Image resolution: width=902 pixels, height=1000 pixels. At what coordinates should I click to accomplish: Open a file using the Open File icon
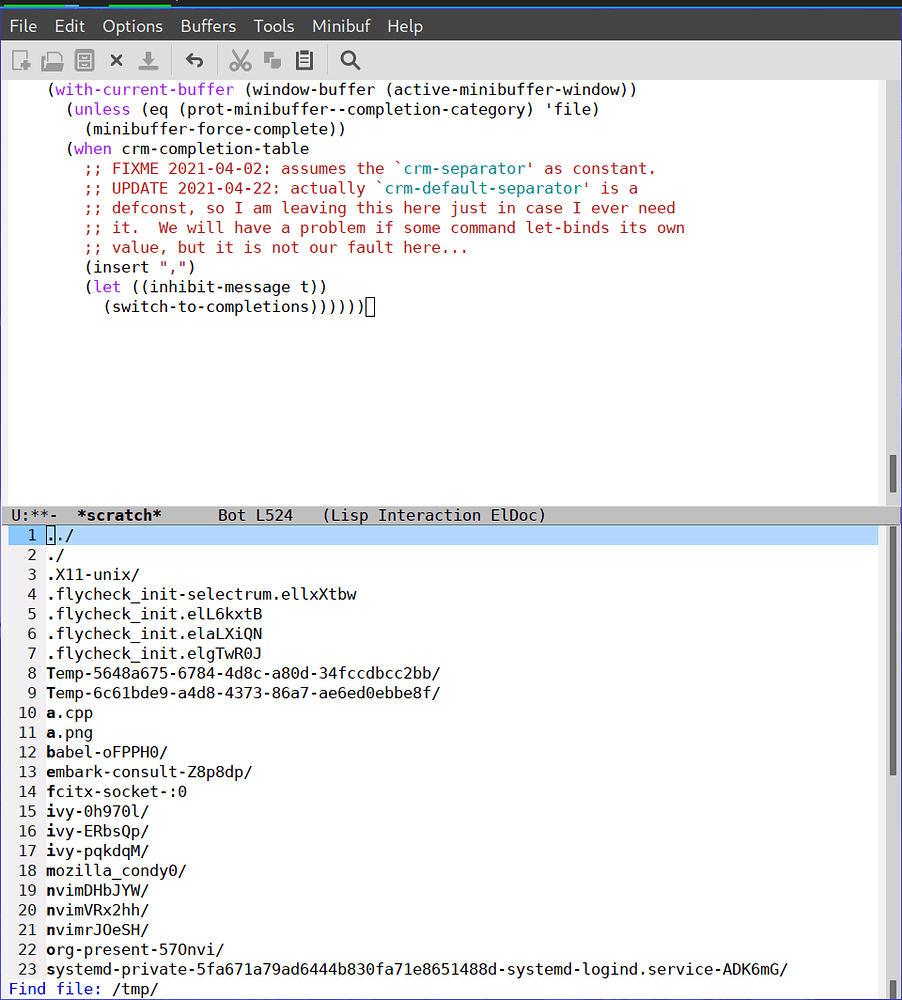(52, 60)
